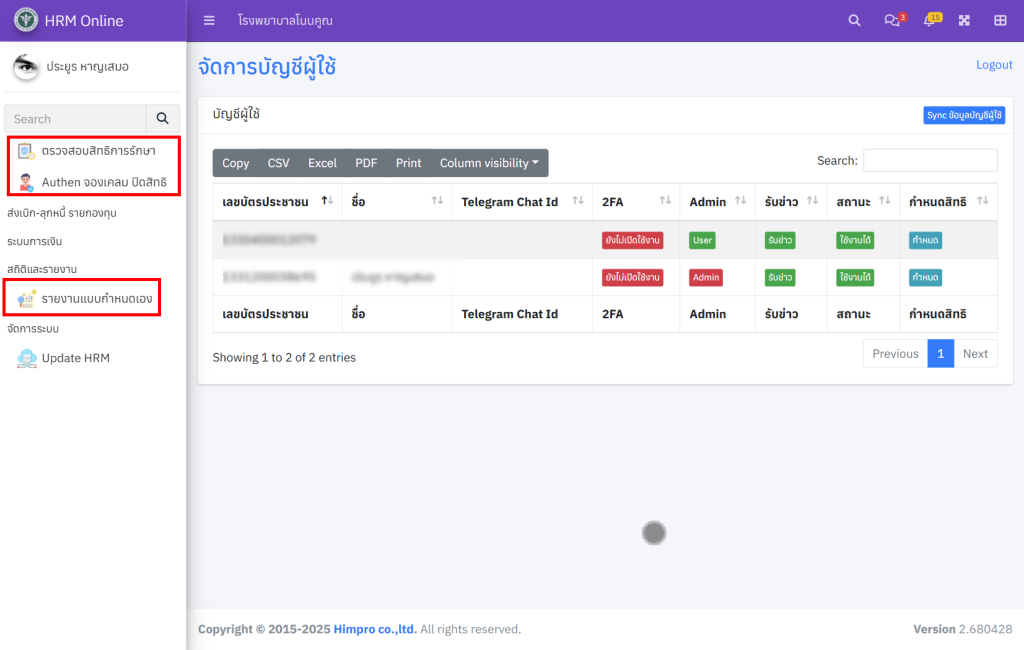Image resolution: width=1024 pixels, height=650 pixels.
Task: Toggle the red Admin badge in second row
Action: pyautogui.click(x=706, y=277)
